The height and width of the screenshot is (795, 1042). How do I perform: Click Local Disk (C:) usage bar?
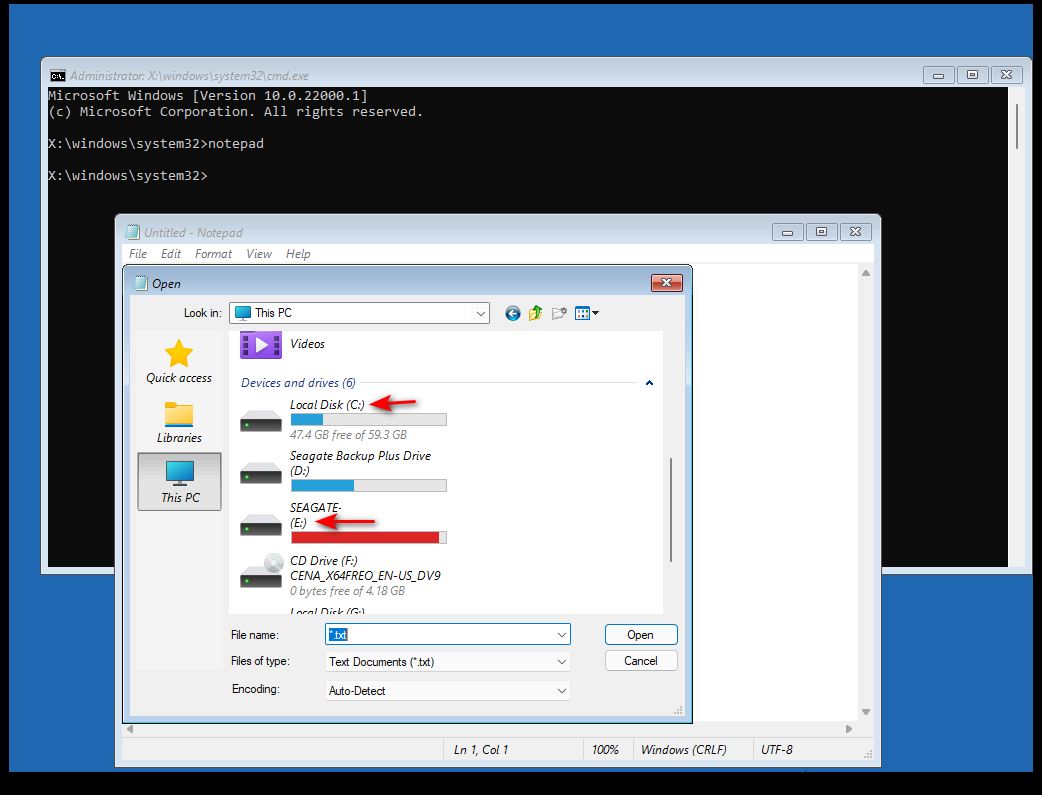coord(368,419)
